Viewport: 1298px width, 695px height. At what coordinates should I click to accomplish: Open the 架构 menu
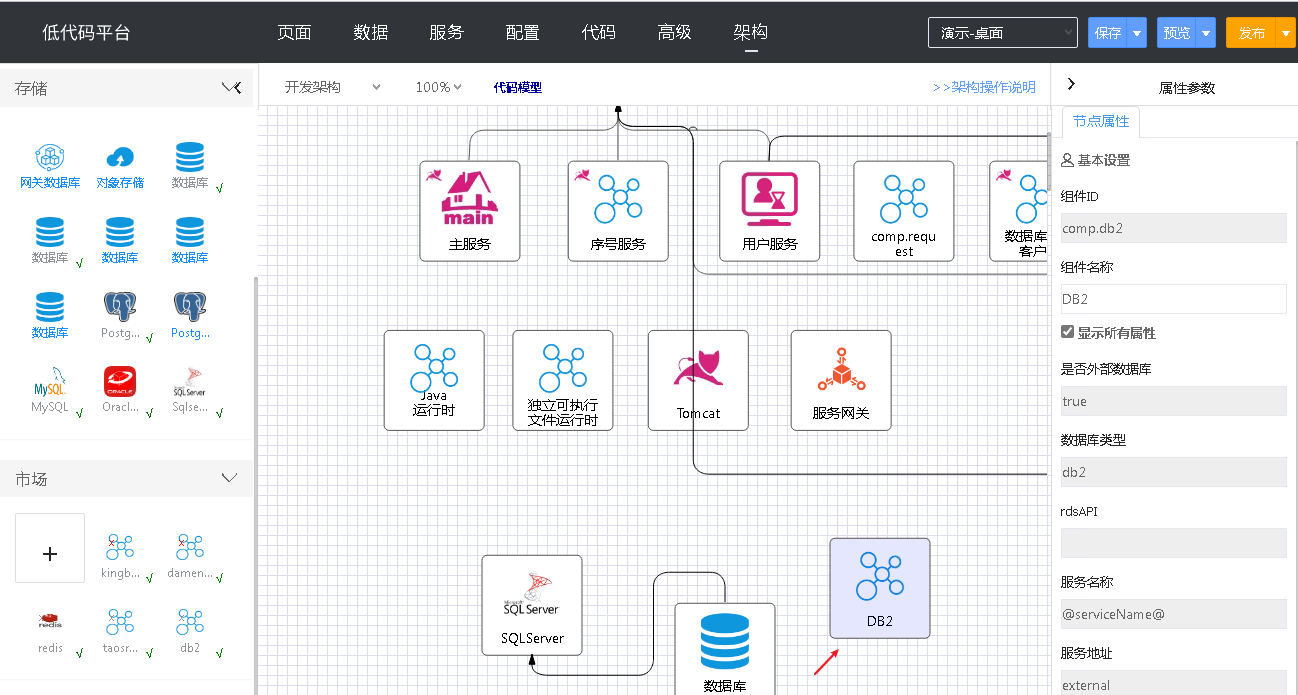tap(750, 32)
